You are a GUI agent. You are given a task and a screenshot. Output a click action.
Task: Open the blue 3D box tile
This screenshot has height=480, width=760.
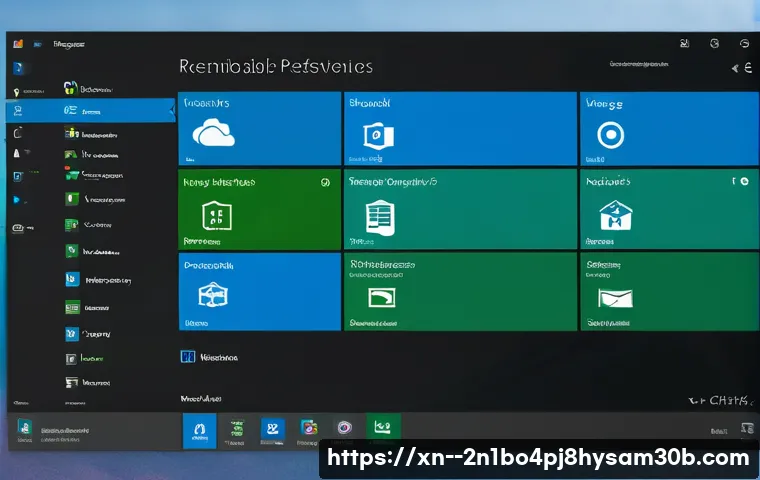coord(213,294)
